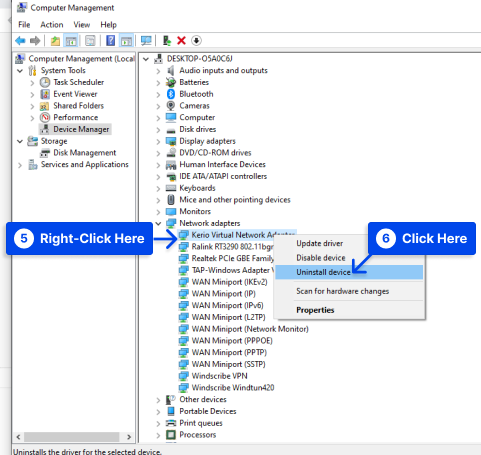Select Windscribe VPN adapter

[x=219, y=376]
